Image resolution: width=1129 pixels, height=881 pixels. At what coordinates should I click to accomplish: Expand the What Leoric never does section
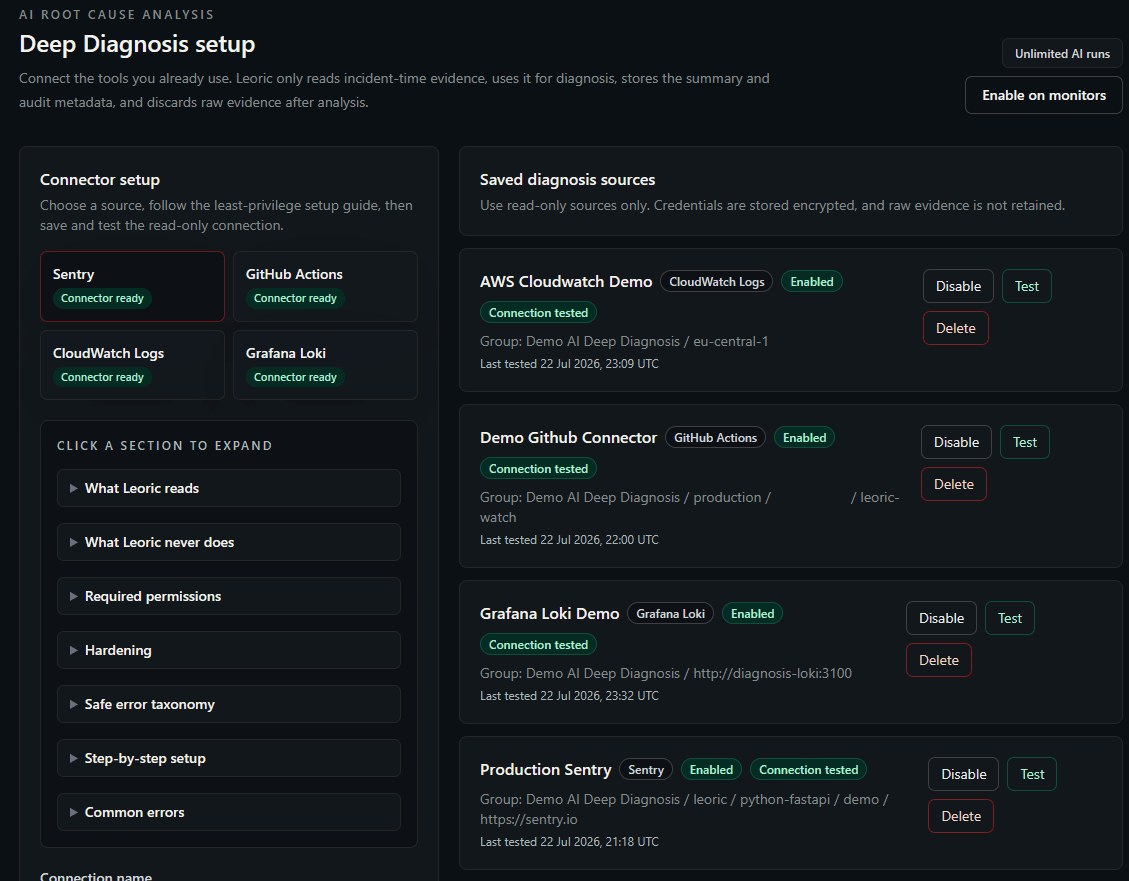click(229, 542)
